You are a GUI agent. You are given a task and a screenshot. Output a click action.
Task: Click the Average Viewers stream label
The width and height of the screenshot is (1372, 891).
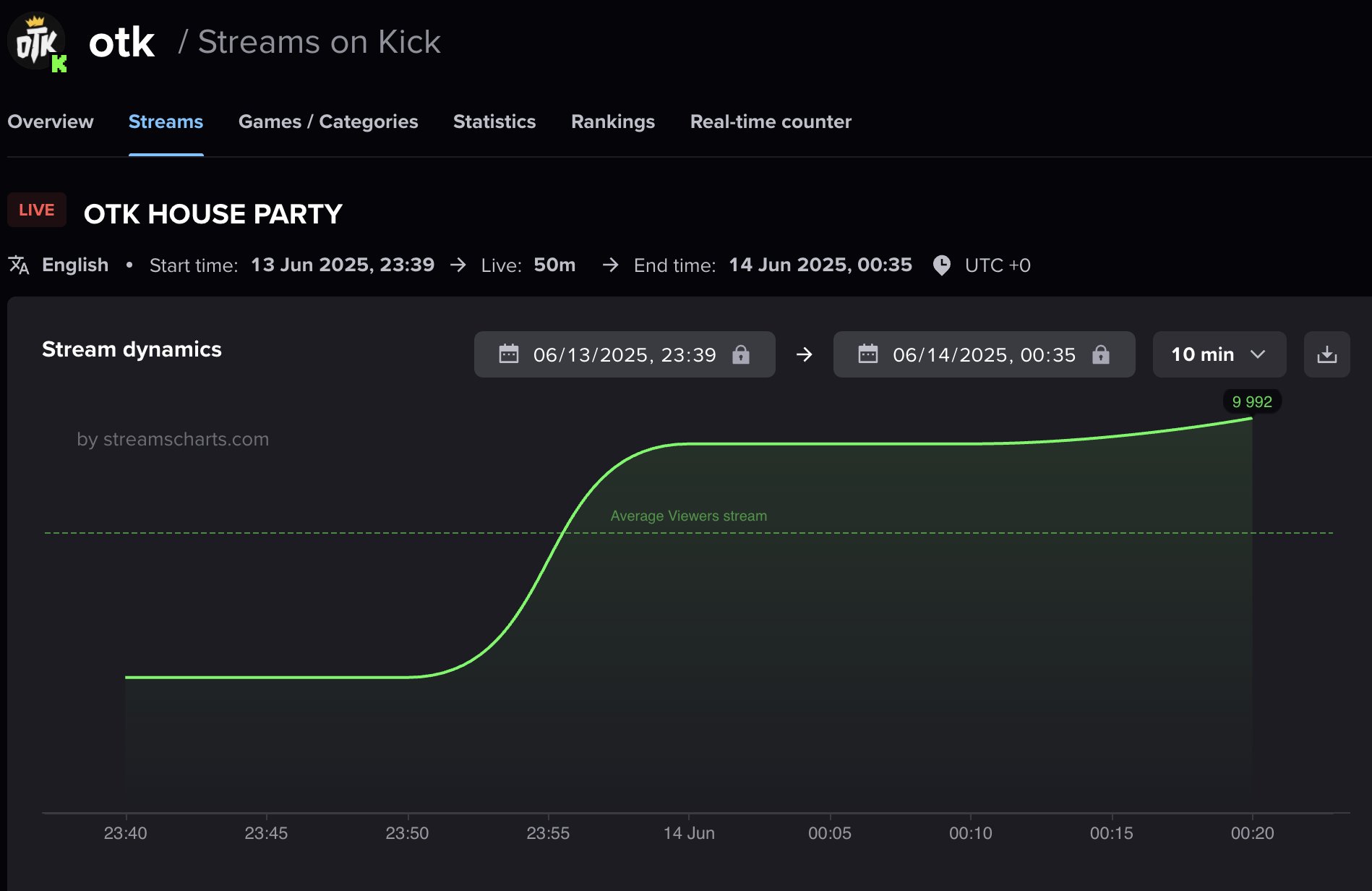coord(689,516)
